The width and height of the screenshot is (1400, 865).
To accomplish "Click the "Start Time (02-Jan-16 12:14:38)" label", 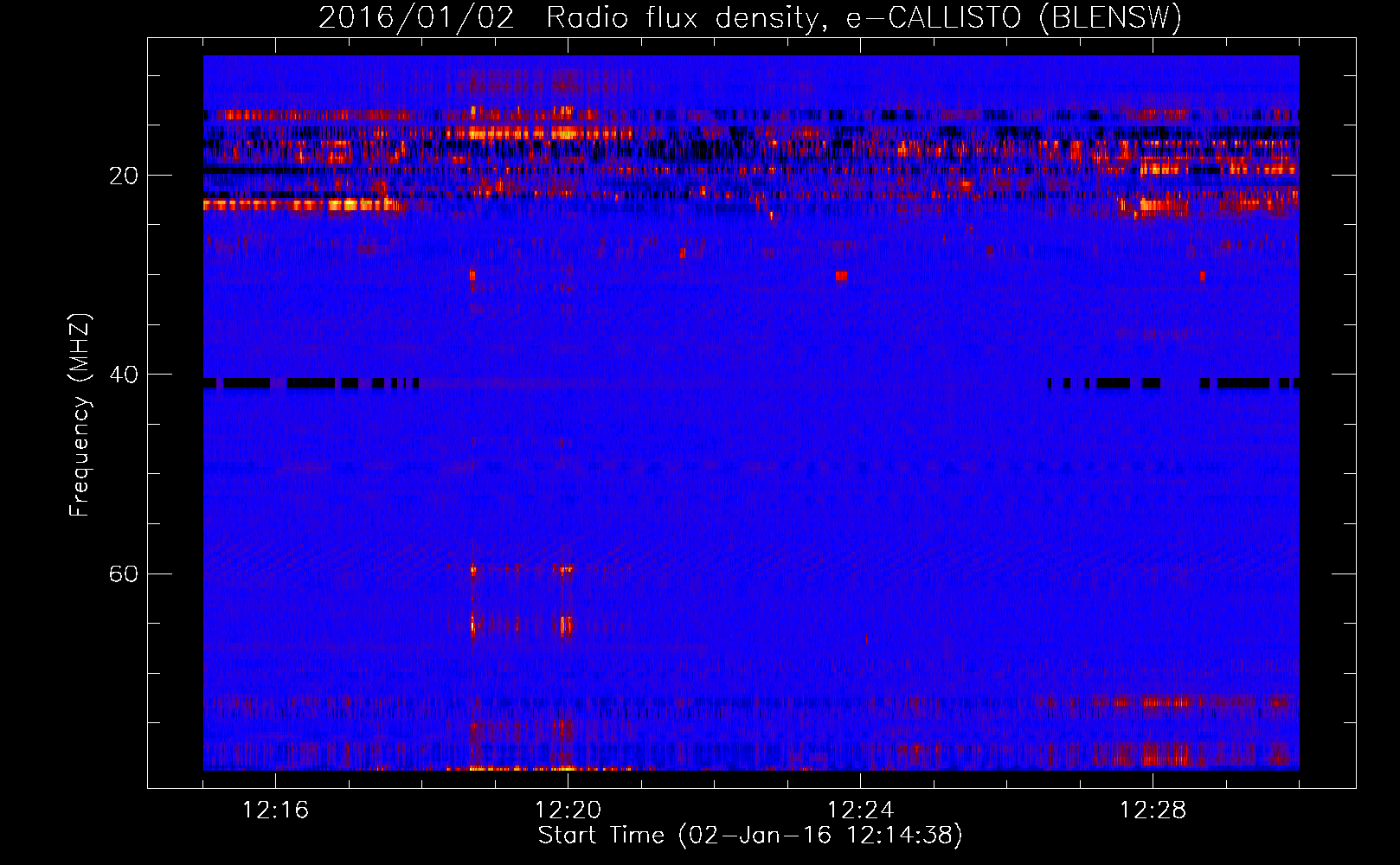I will pyautogui.click(x=750, y=836).
